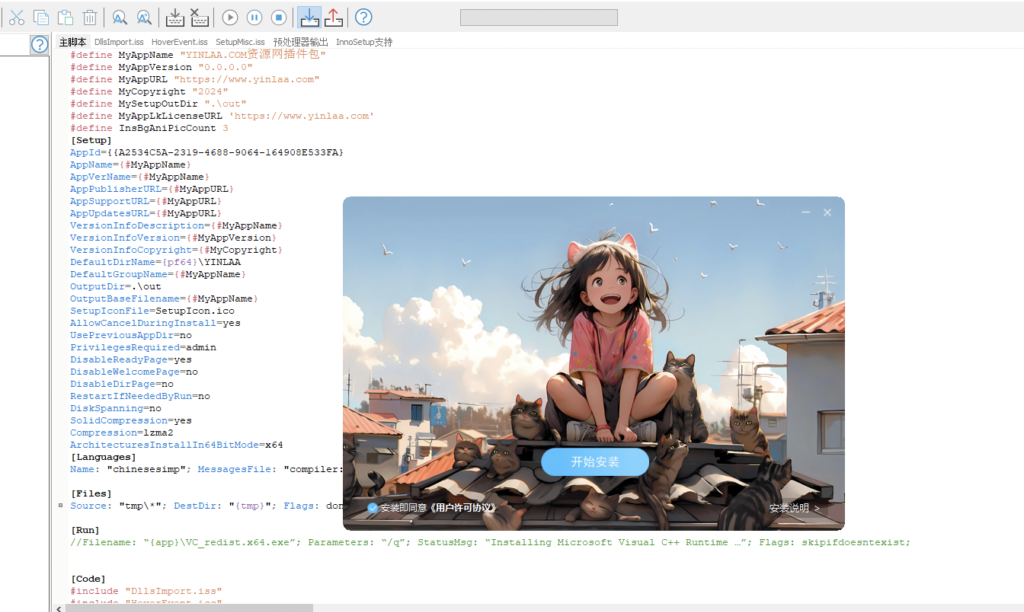This screenshot has width=1024, height=612.
Task: Click the red upload-arrow toolbar icon
Action: pyautogui.click(x=334, y=18)
